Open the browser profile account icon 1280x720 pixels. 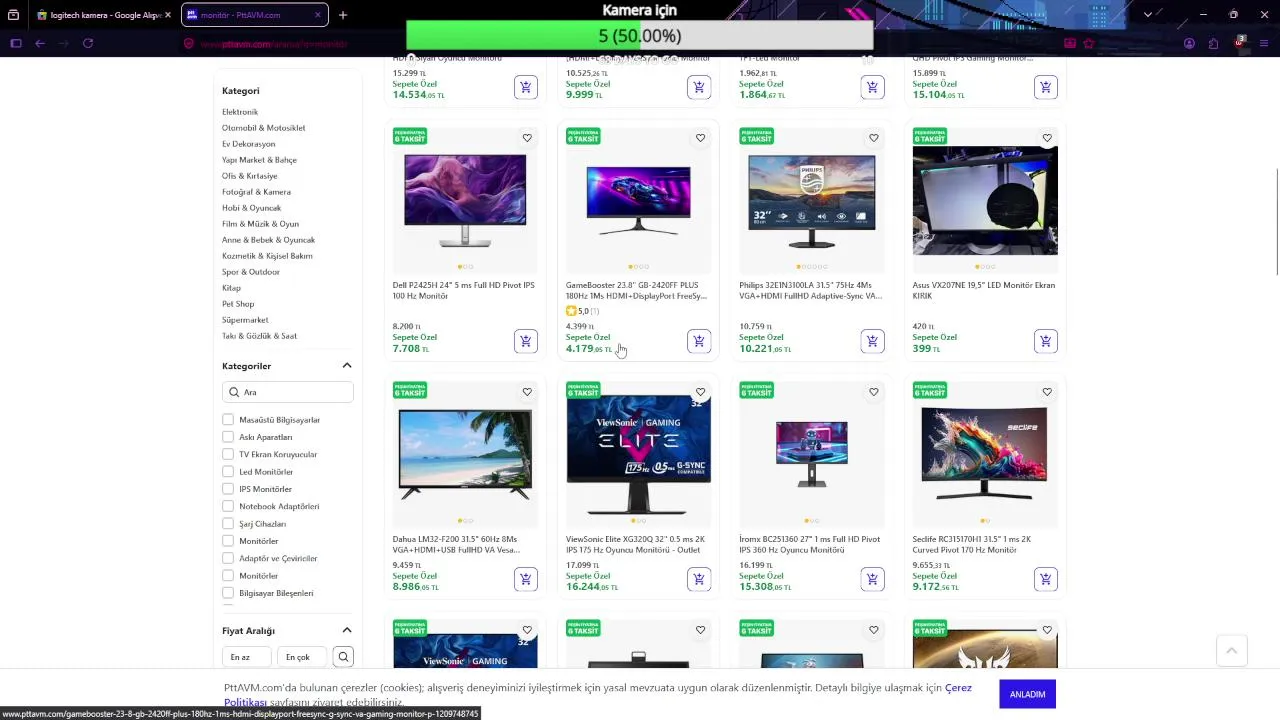click(1189, 43)
